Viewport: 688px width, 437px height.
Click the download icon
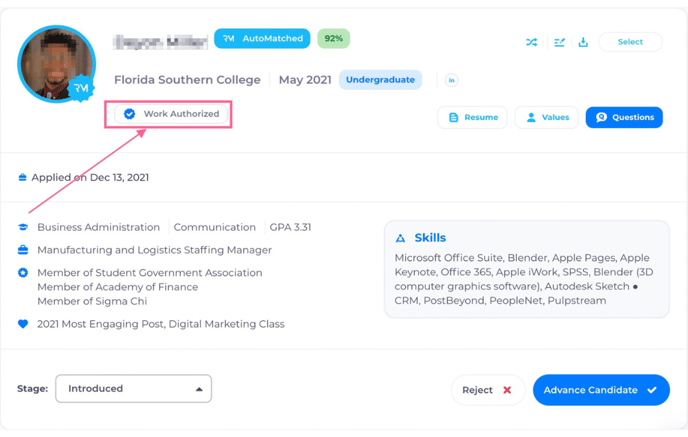[x=584, y=42]
